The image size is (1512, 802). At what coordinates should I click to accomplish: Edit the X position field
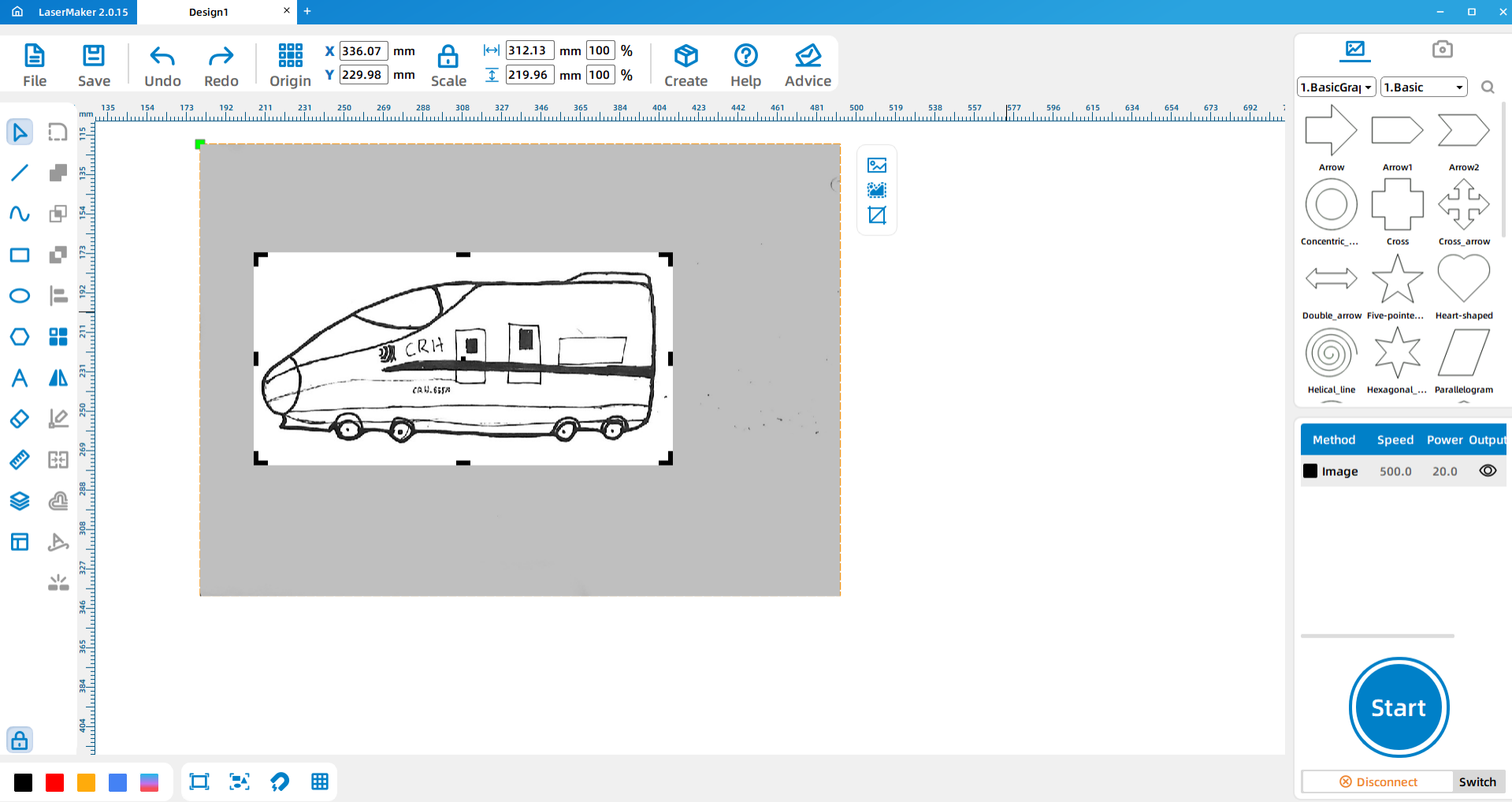click(363, 51)
